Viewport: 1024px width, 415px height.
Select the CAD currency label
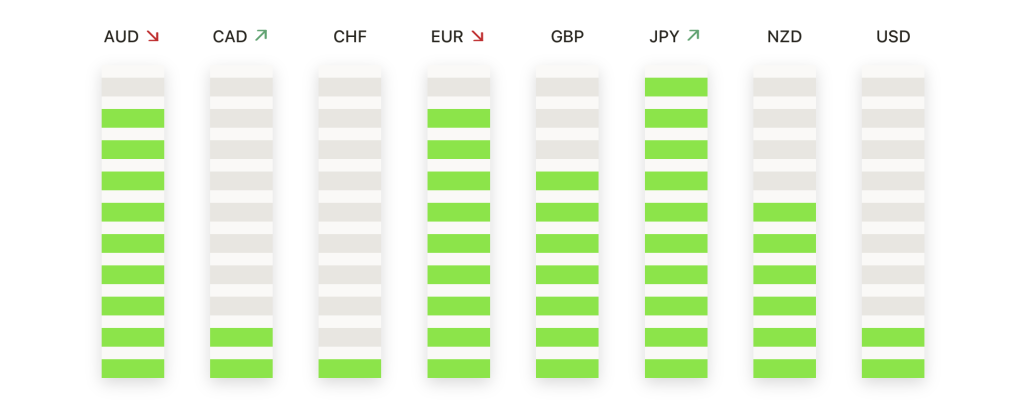point(230,37)
